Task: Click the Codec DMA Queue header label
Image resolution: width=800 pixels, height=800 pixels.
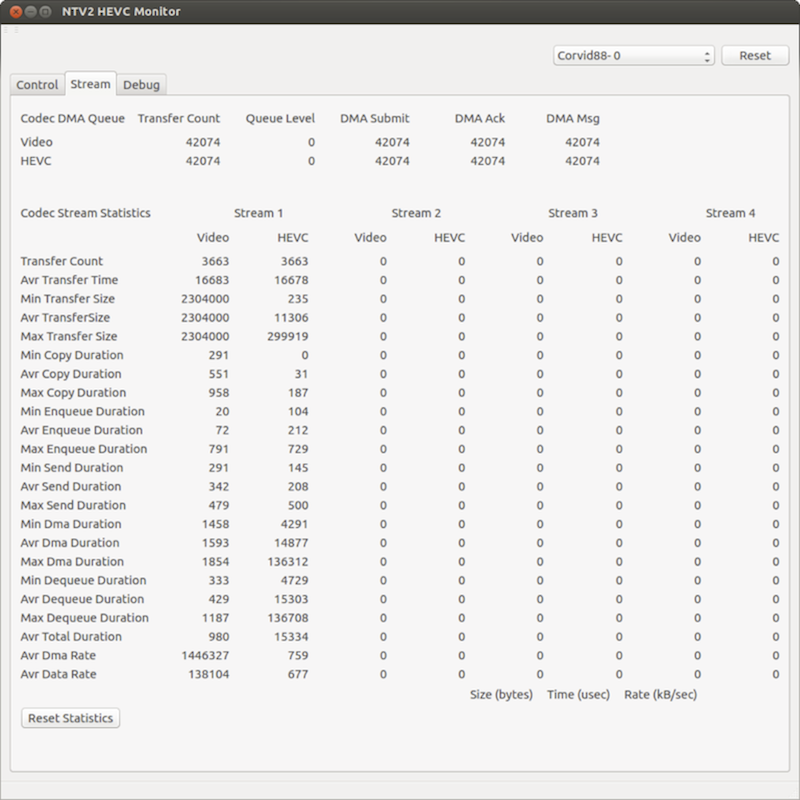Action: 73,118
